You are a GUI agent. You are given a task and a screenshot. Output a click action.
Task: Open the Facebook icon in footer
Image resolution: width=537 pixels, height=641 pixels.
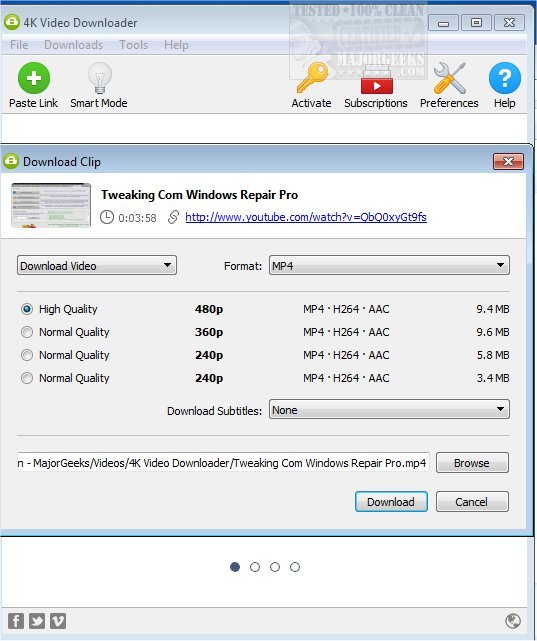16,621
